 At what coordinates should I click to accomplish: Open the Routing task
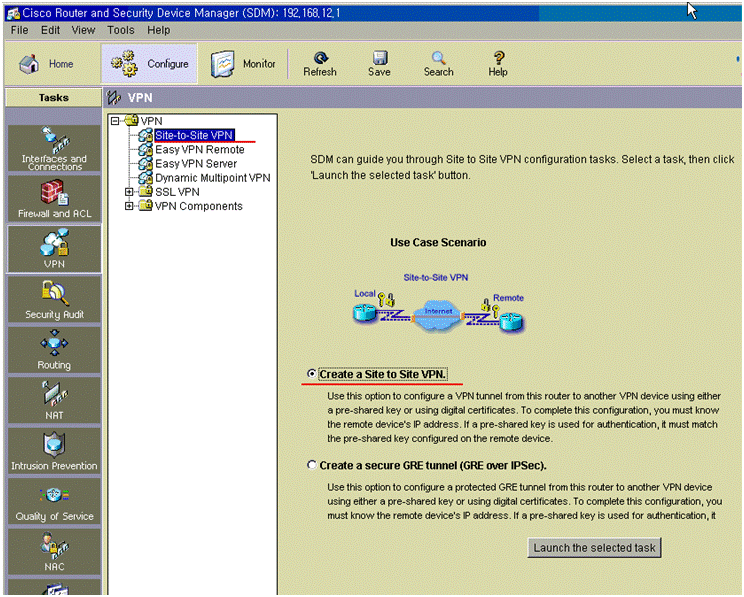click(54, 350)
